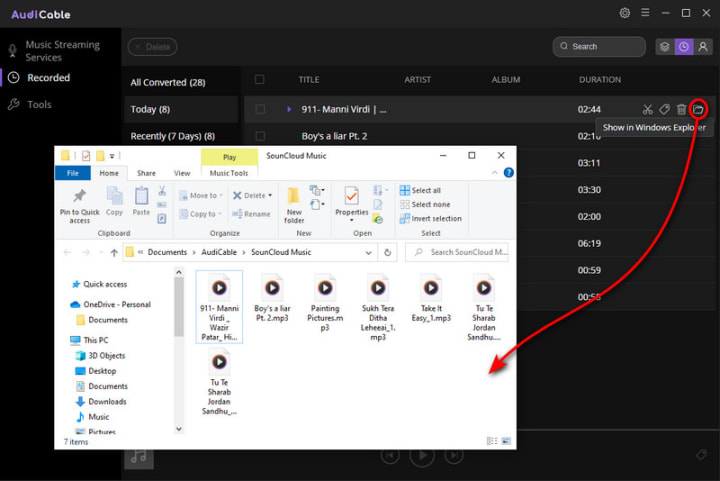Image resolution: width=720 pixels, height=481 pixels.
Task: Collapse the Explorer ribbon chevron
Action: pos(495,173)
